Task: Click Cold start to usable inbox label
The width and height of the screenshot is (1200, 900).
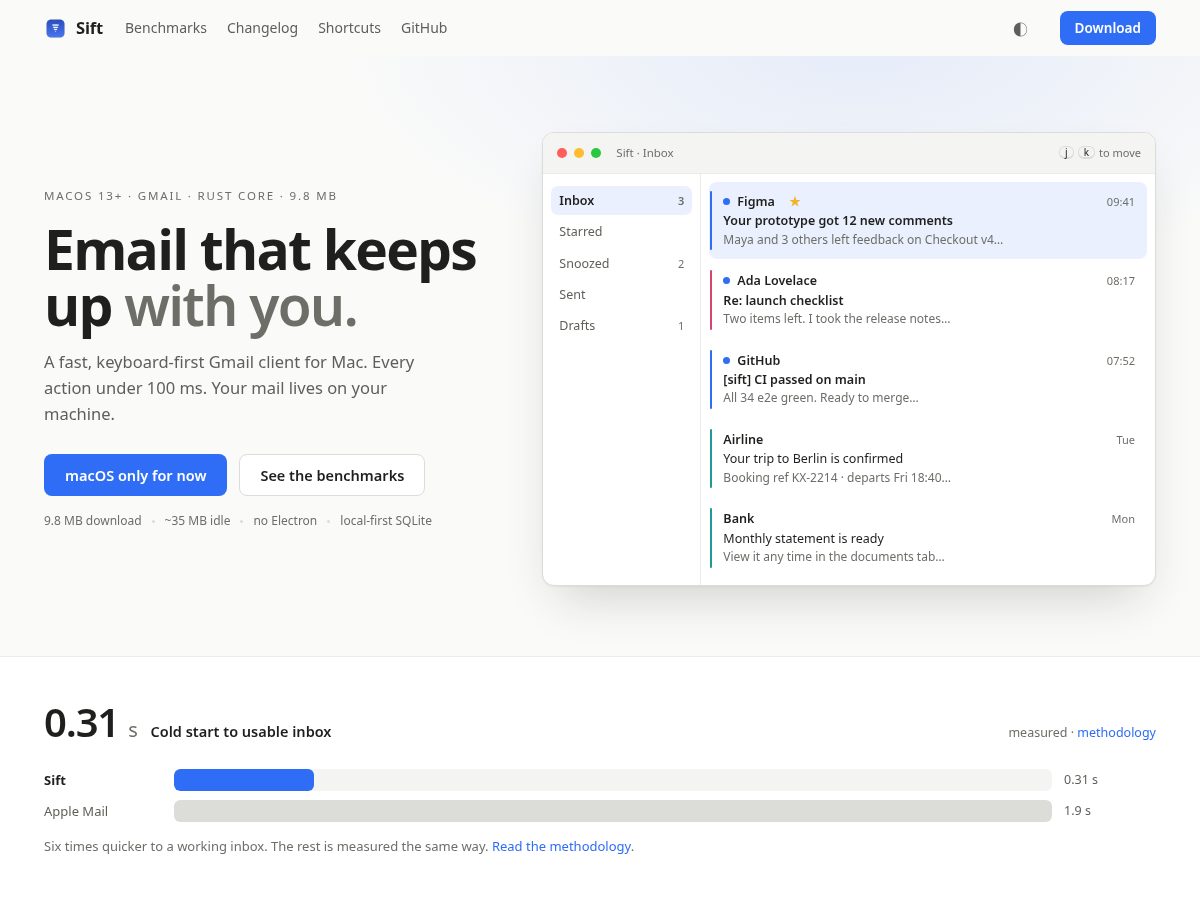Action: pos(241,732)
